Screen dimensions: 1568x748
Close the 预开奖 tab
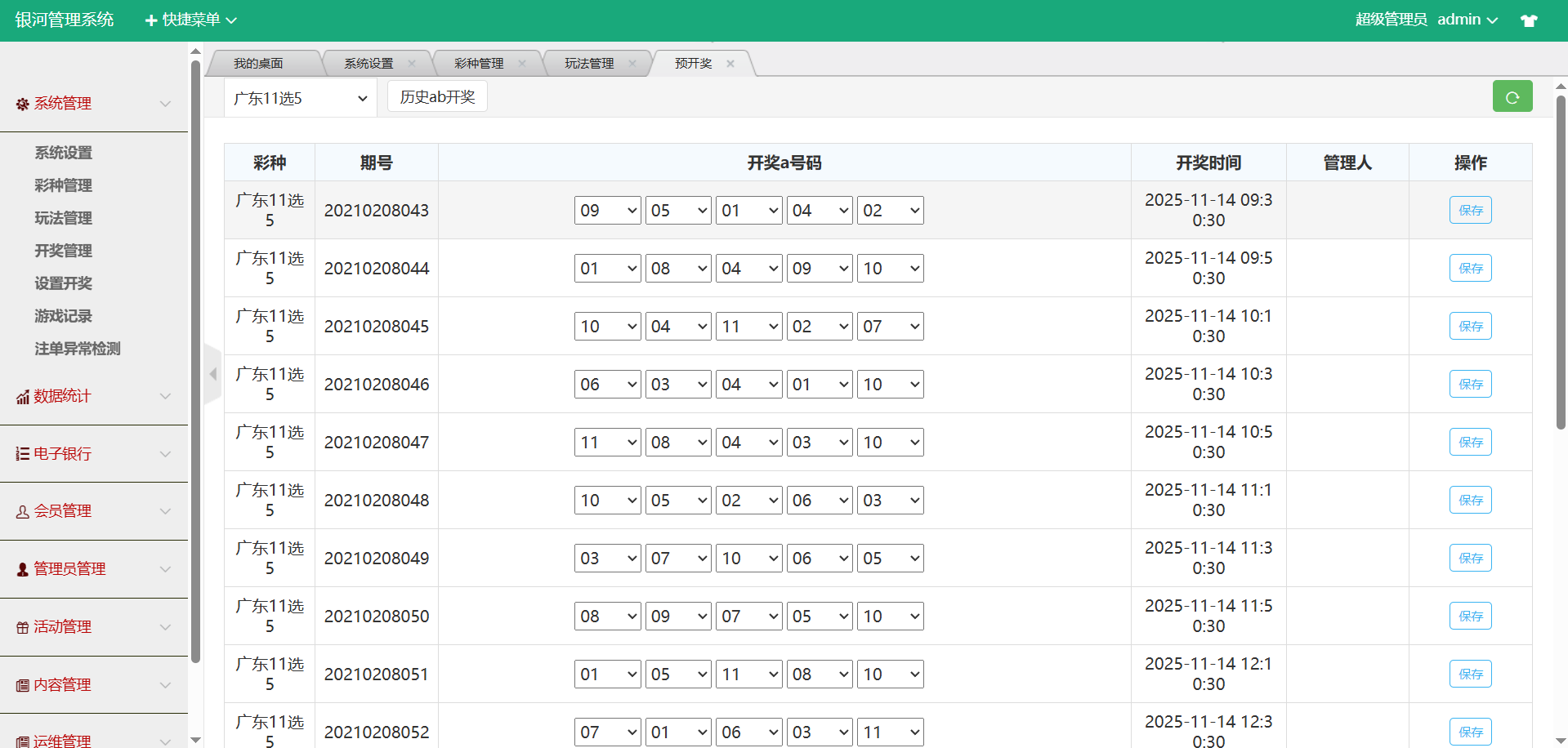(x=730, y=64)
